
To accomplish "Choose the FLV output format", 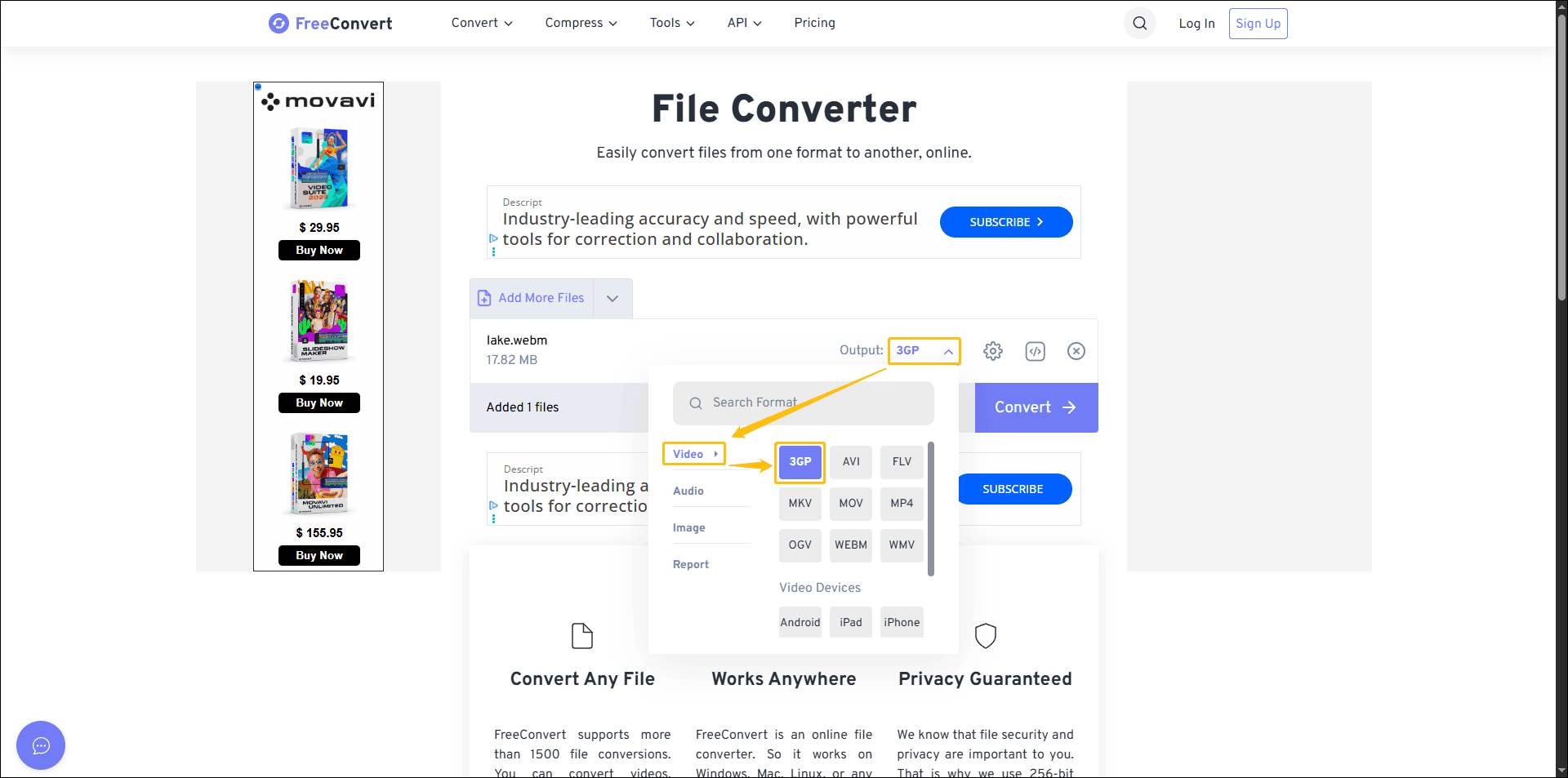I will (x=902, y=462).
